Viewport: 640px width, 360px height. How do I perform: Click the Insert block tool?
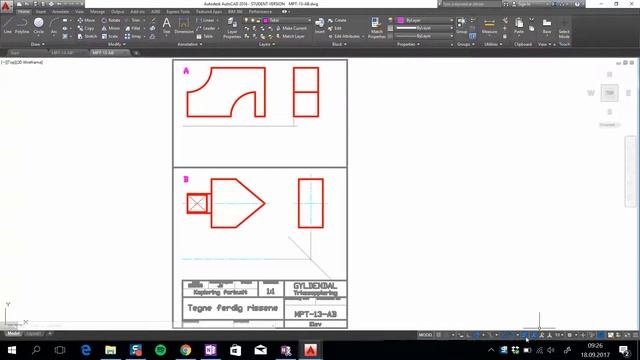click(320, 25)
